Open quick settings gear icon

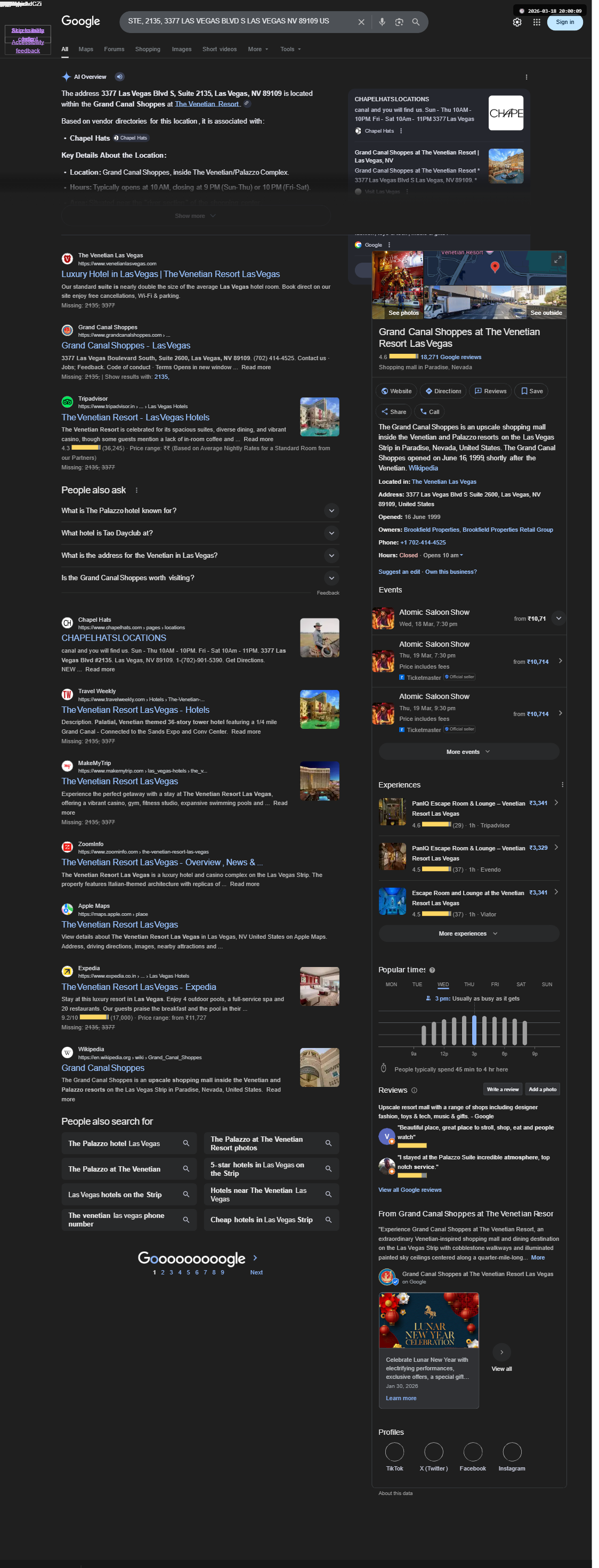[517, 22]
